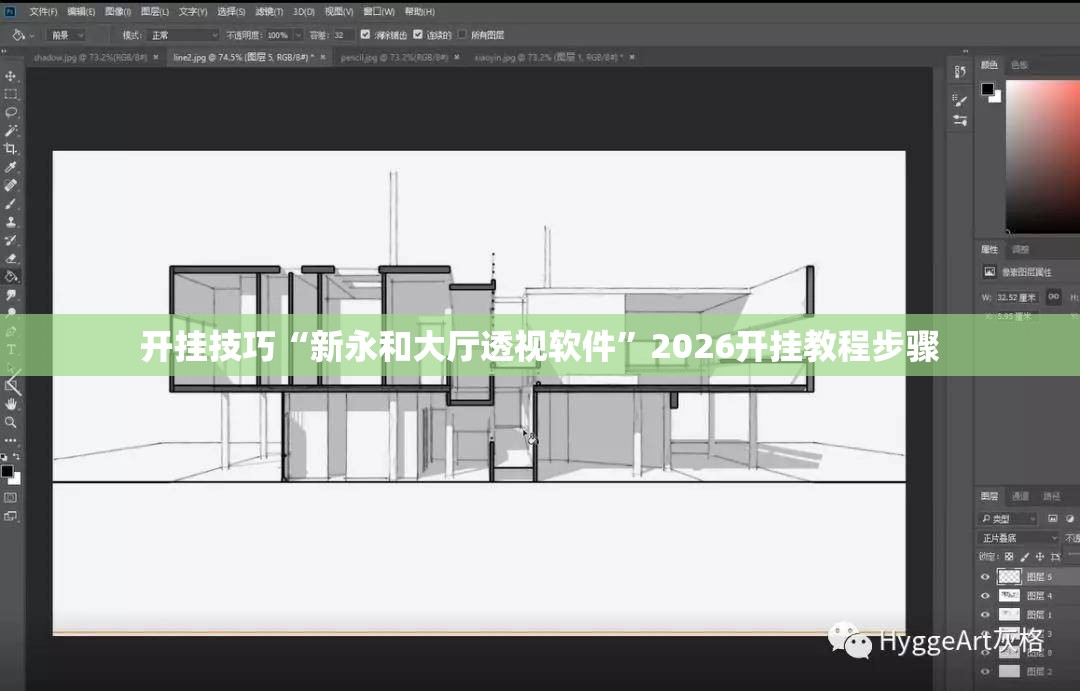Hide layer 图层 1 with eye icon
Screen dimensions: 1080x691
pyautogui.click(x=985, y=615)
